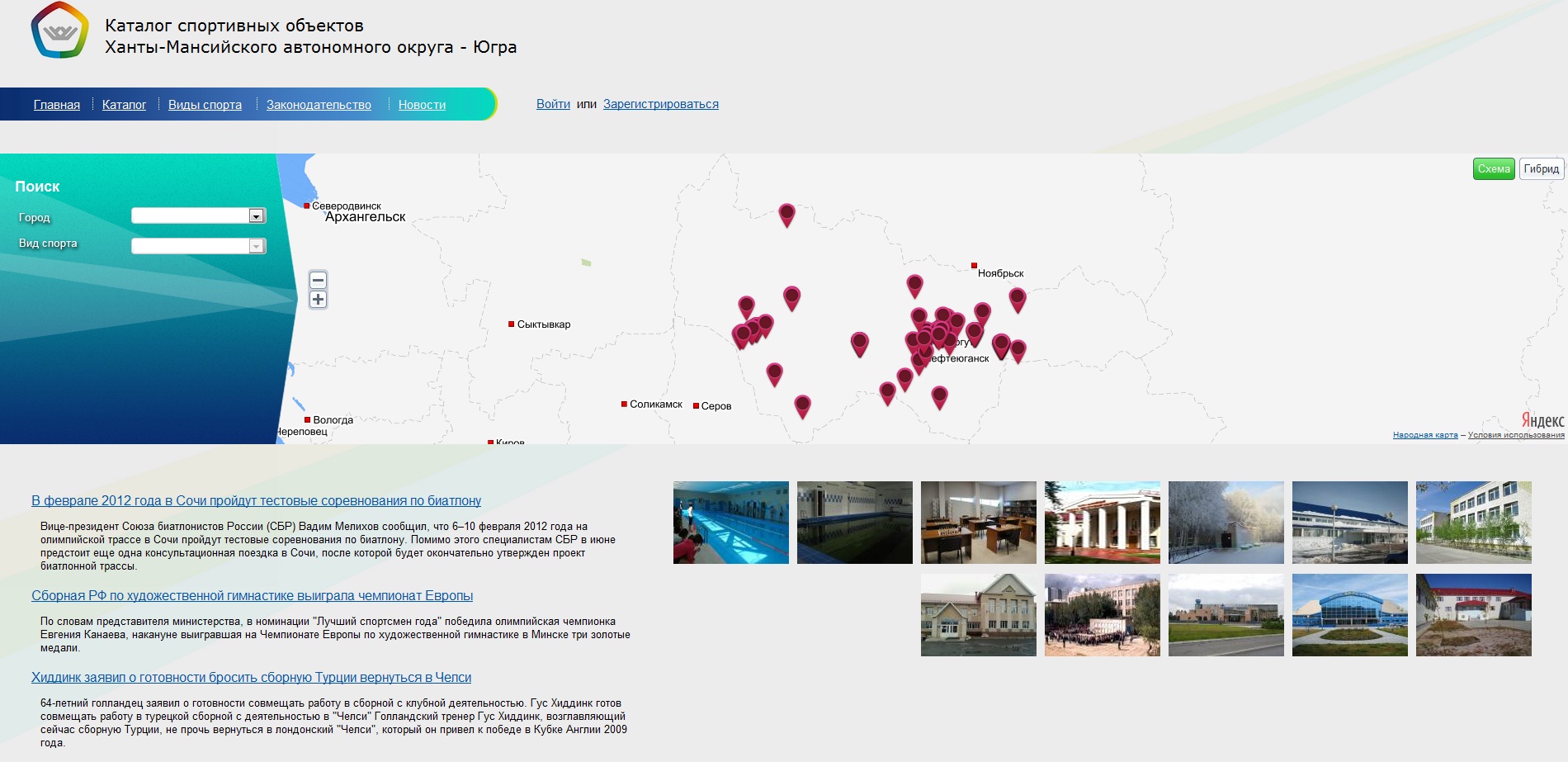Click the Яндекс logo on the map
1568x762 pixels.
click(1542, 420)
